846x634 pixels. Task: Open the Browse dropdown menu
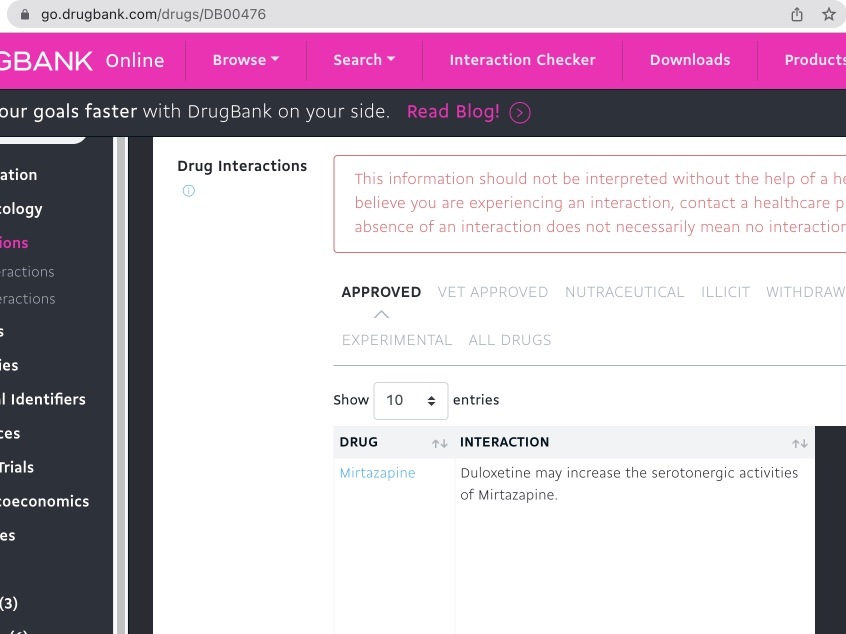[245, 60]
